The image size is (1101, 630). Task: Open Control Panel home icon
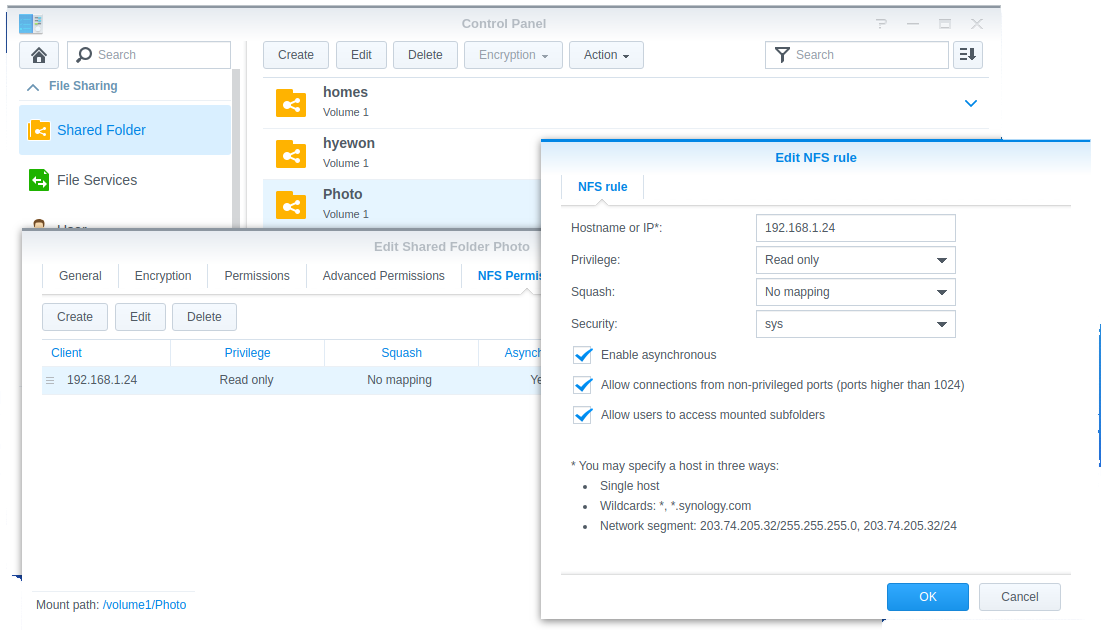tap(39, 55)
